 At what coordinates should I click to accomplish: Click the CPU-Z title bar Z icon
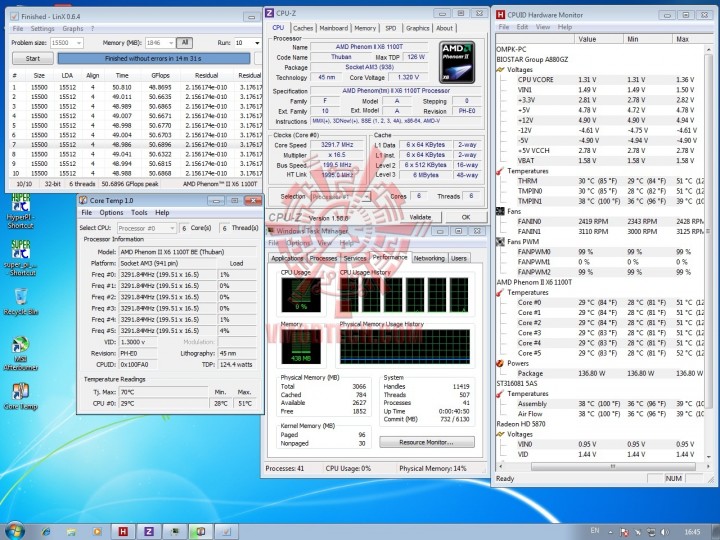click(270, 13)
